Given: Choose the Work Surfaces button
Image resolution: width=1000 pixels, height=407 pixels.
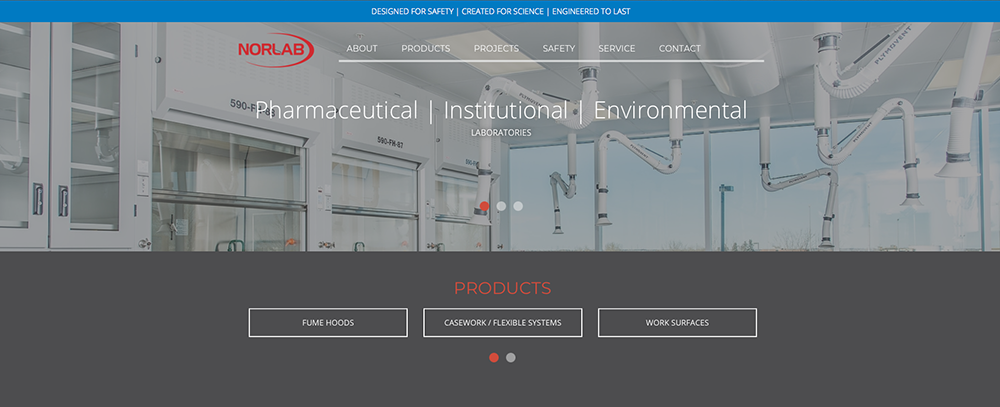Looking at the screenshot, I should tap(677, 323).
